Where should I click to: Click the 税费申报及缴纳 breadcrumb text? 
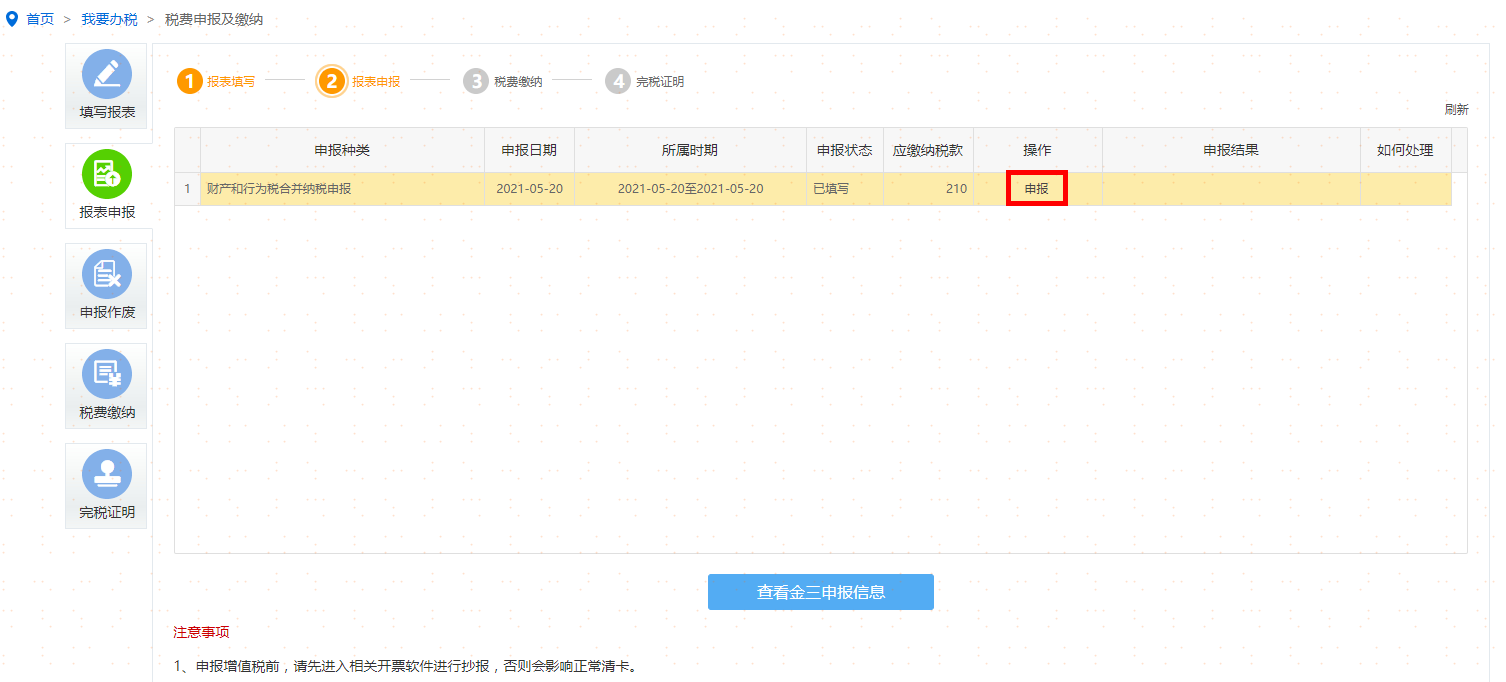click(214, 19)
